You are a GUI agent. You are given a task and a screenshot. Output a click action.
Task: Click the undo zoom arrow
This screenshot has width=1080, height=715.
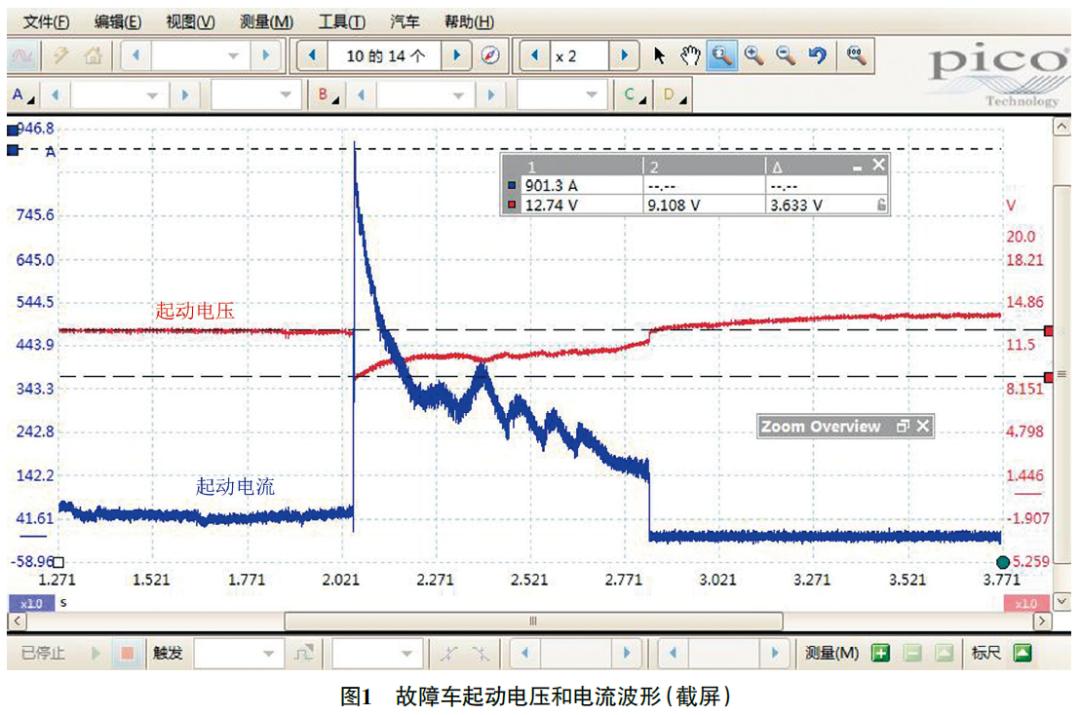818,56
